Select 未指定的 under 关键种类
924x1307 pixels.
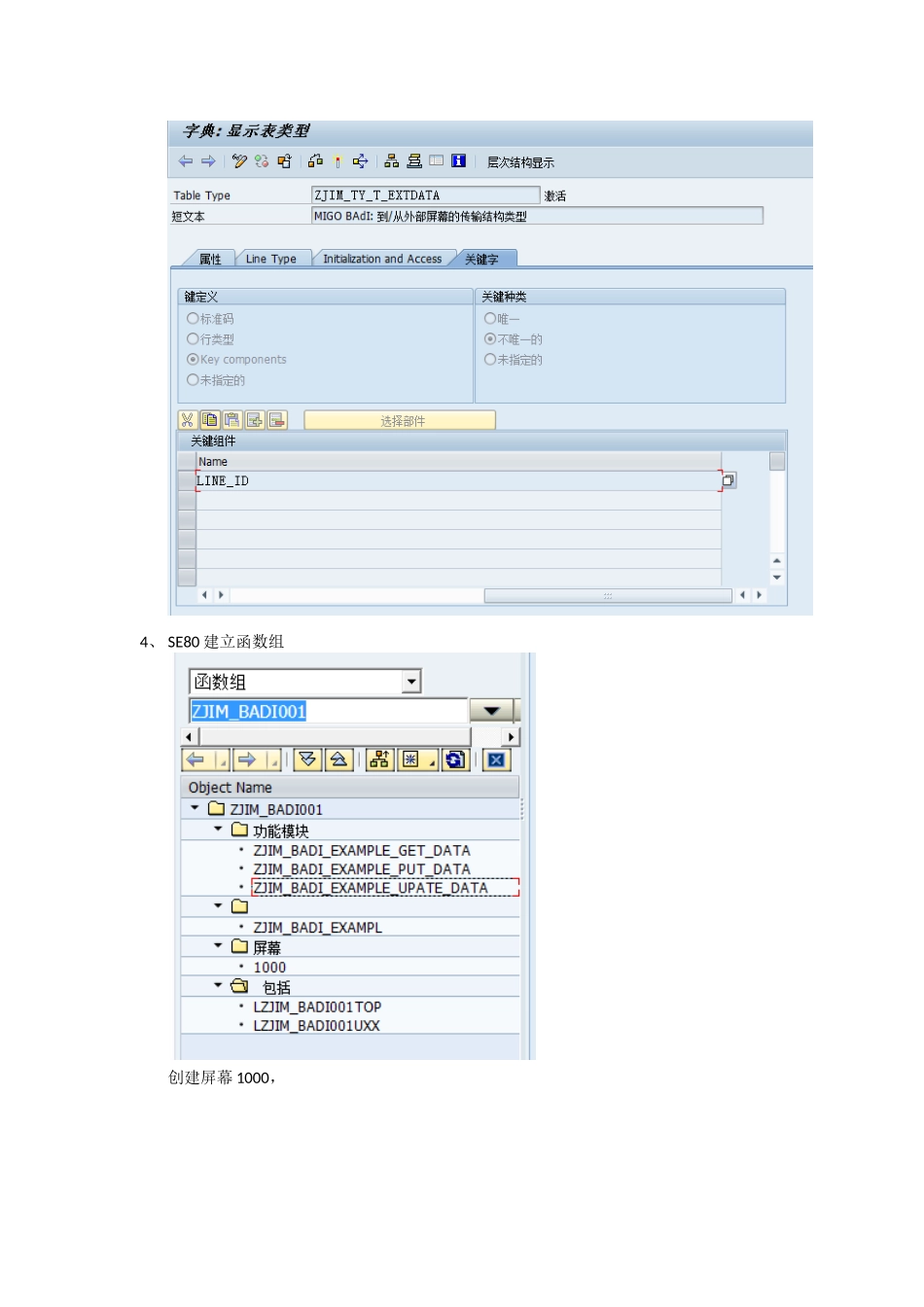(490, 359)
